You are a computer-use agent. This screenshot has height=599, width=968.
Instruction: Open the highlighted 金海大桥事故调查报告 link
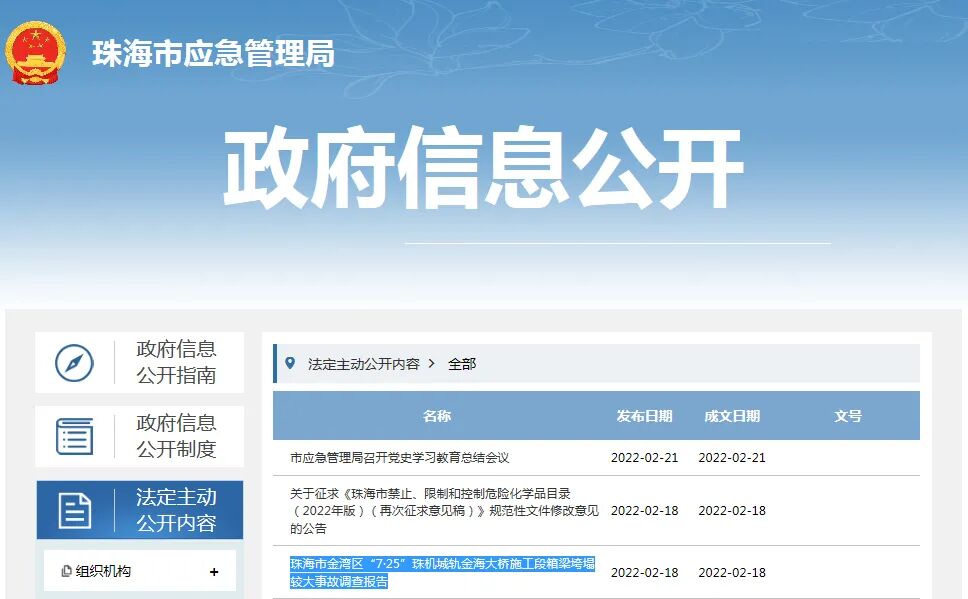[438, 572]
